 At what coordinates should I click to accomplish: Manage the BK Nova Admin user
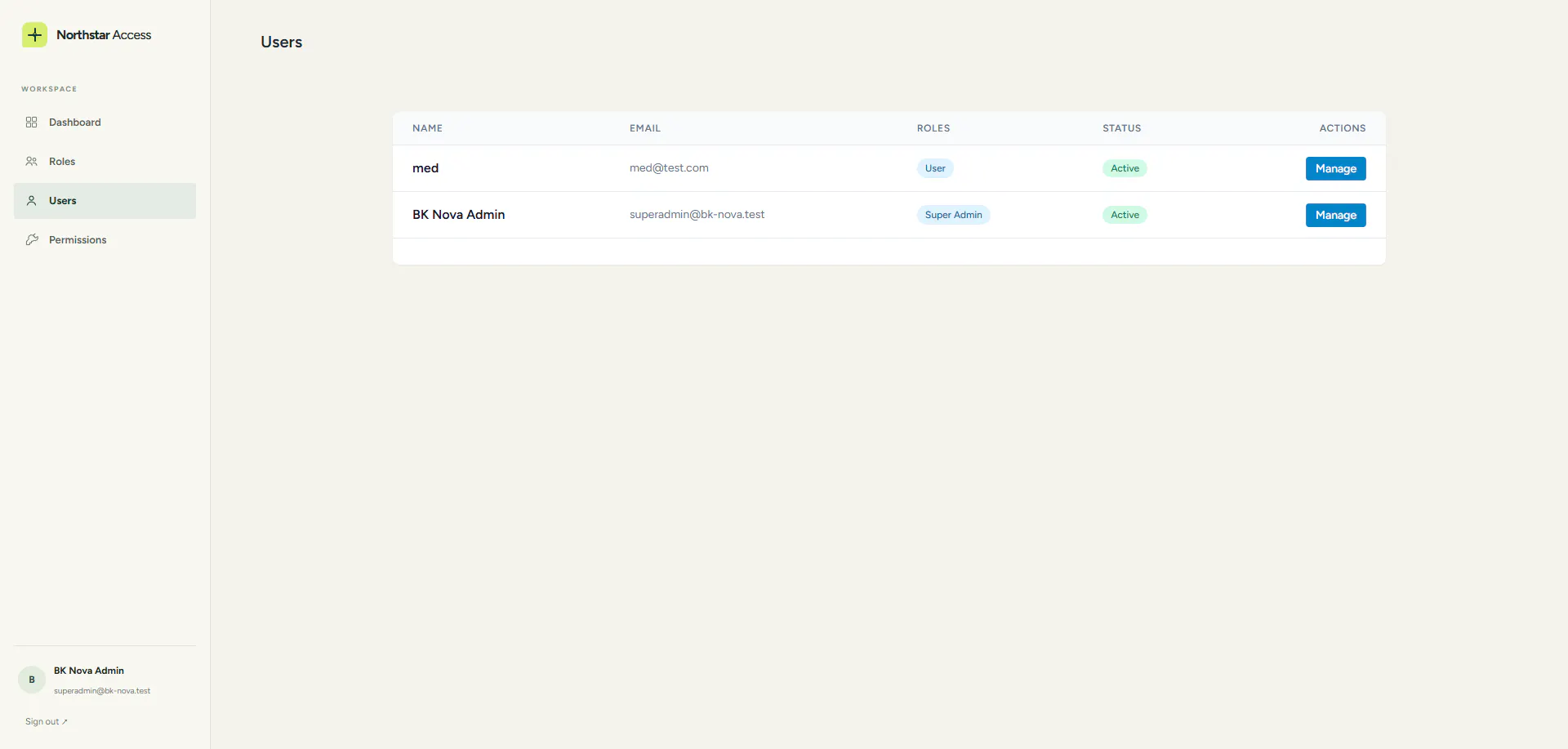[1335, 215]
